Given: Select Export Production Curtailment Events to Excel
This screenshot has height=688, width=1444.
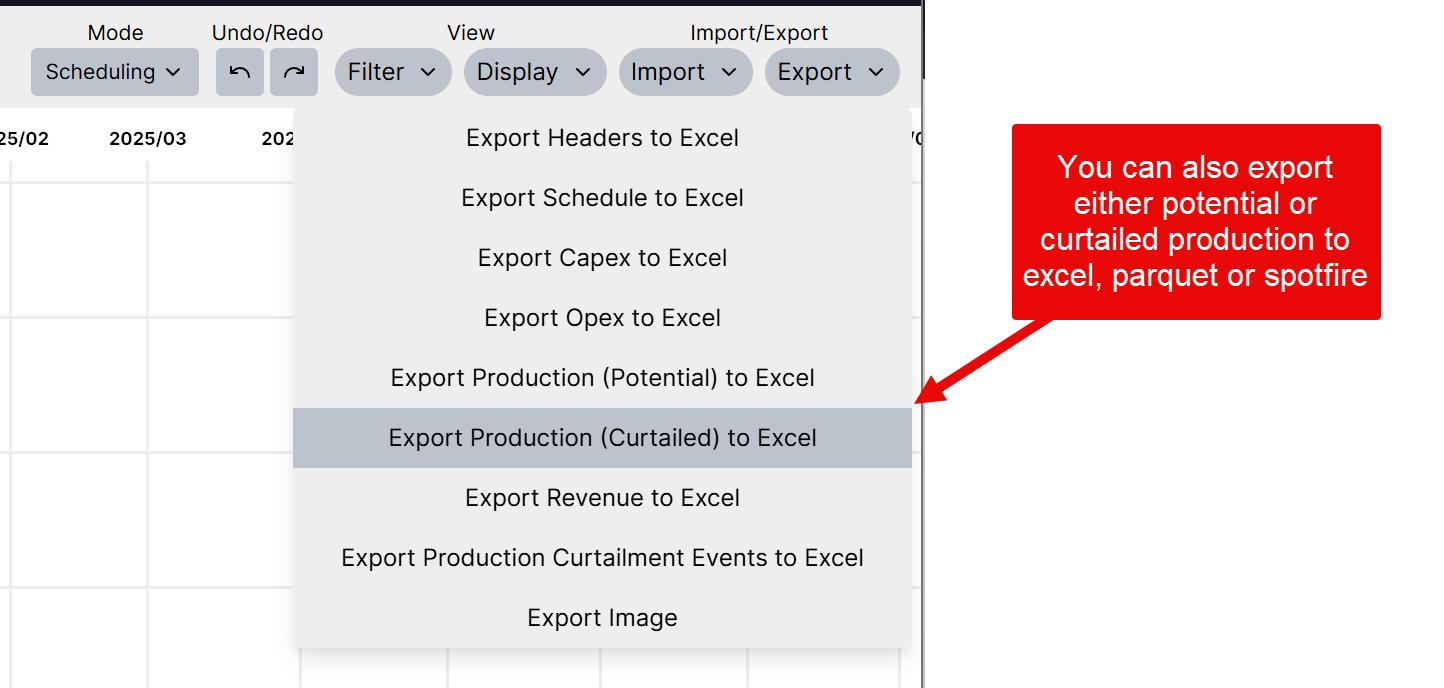Looking at the screenshot, I should click(x=602, y=558).
